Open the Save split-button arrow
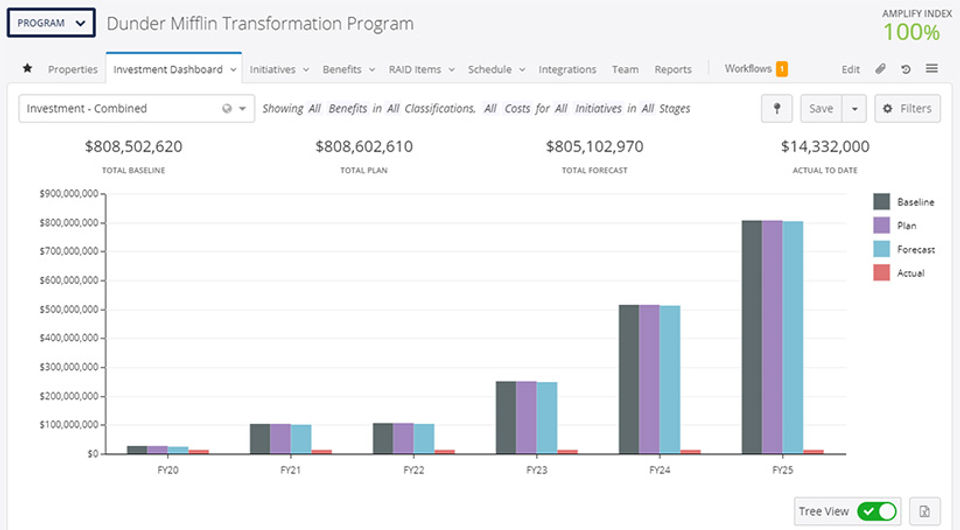 pos(854,108)
